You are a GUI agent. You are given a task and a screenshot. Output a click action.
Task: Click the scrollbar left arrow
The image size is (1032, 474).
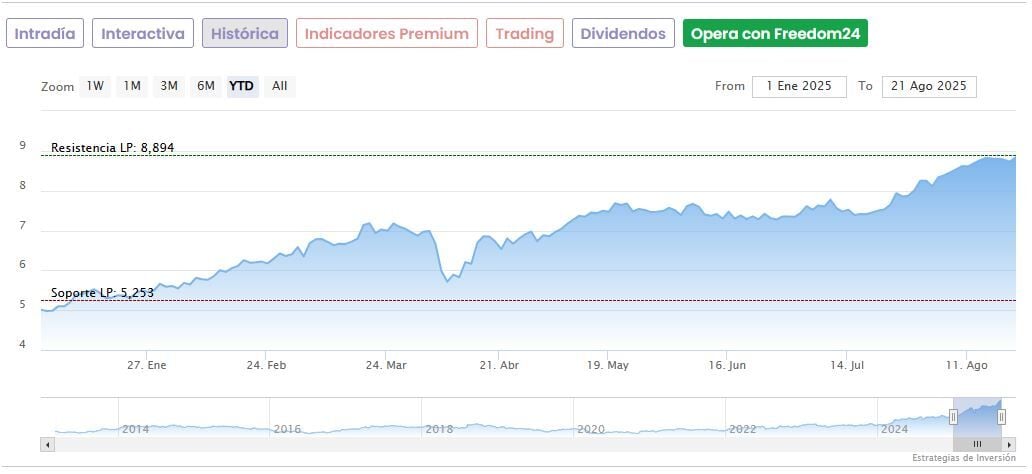tap(47, 443)
